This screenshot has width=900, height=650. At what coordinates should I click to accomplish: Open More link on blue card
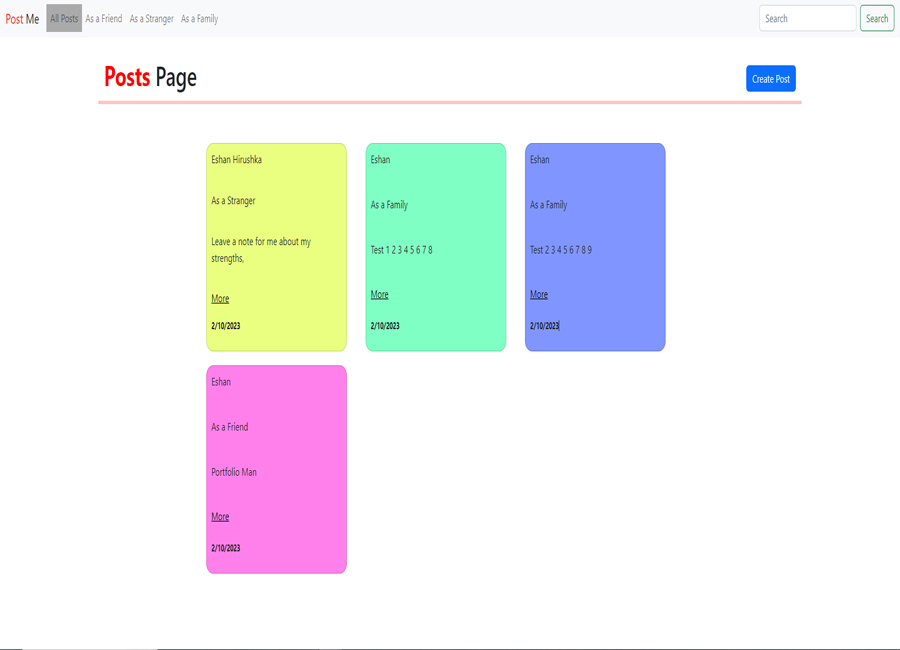[539, 295]
